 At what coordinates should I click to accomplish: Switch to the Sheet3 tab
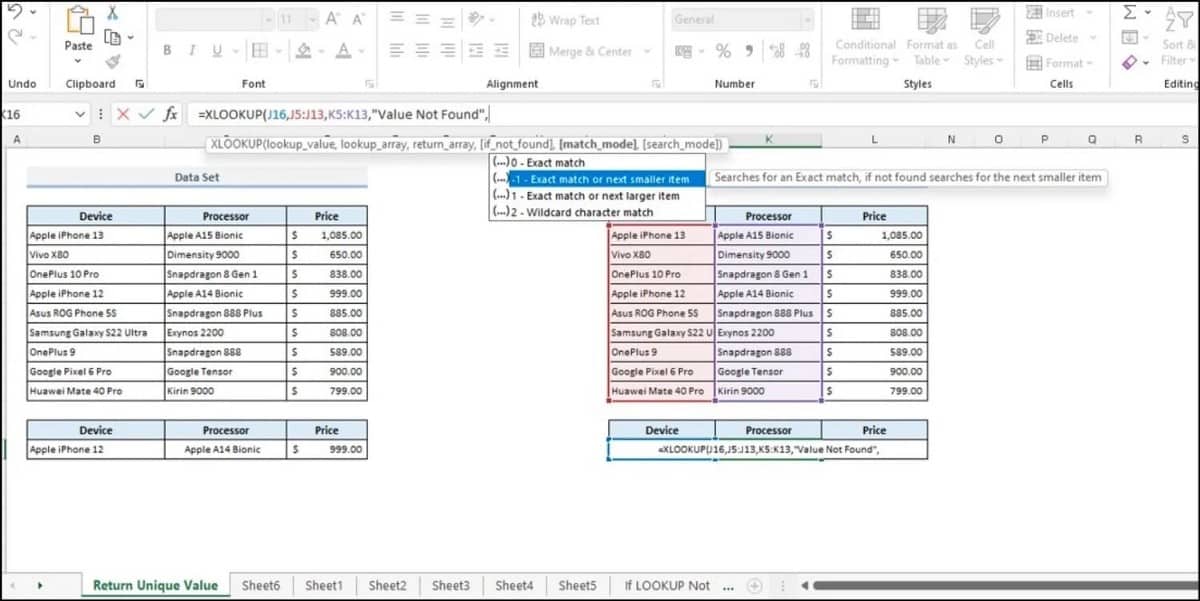tap(449, 586)
